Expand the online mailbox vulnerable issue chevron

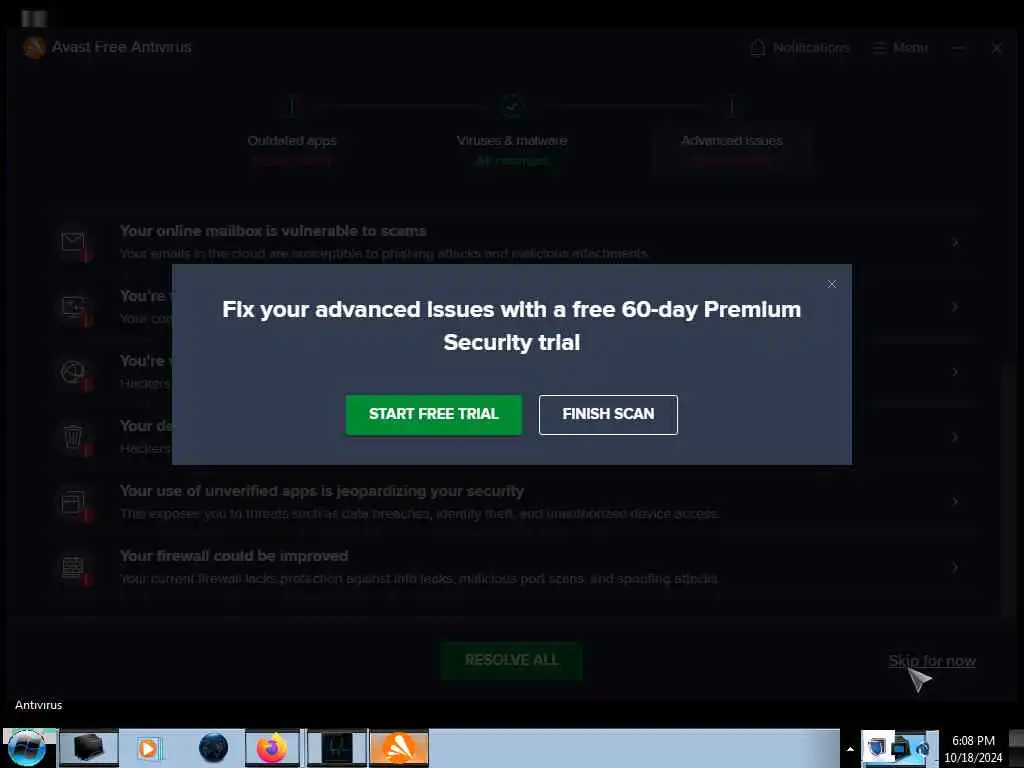(x=955, y=242)
